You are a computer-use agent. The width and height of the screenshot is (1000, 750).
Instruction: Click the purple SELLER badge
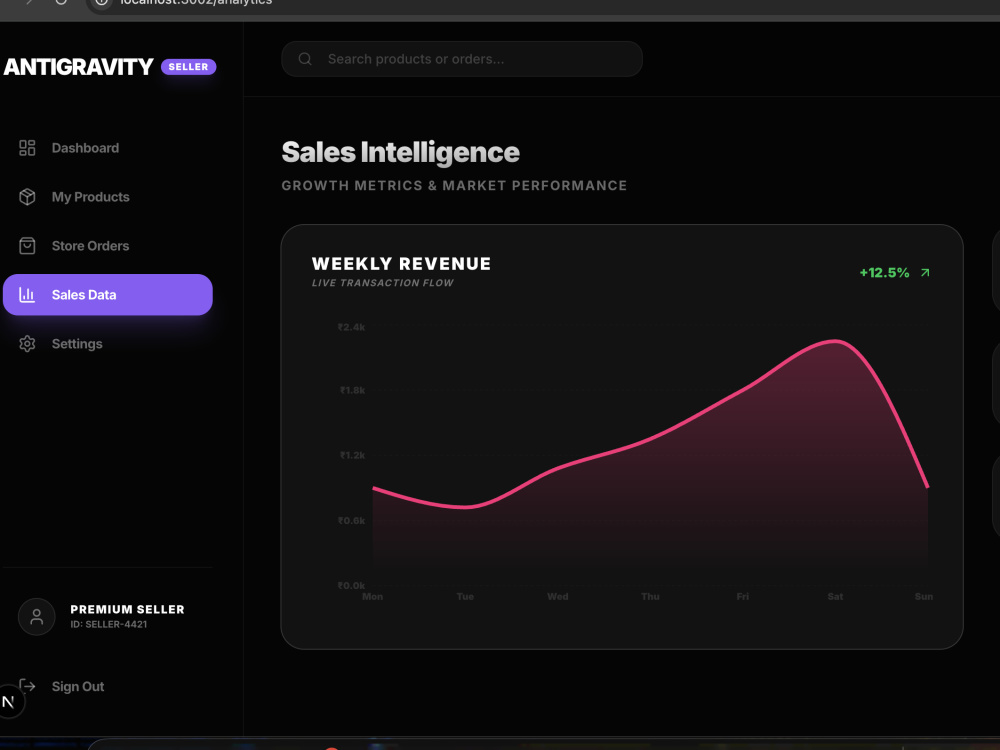tap(188, 67)
